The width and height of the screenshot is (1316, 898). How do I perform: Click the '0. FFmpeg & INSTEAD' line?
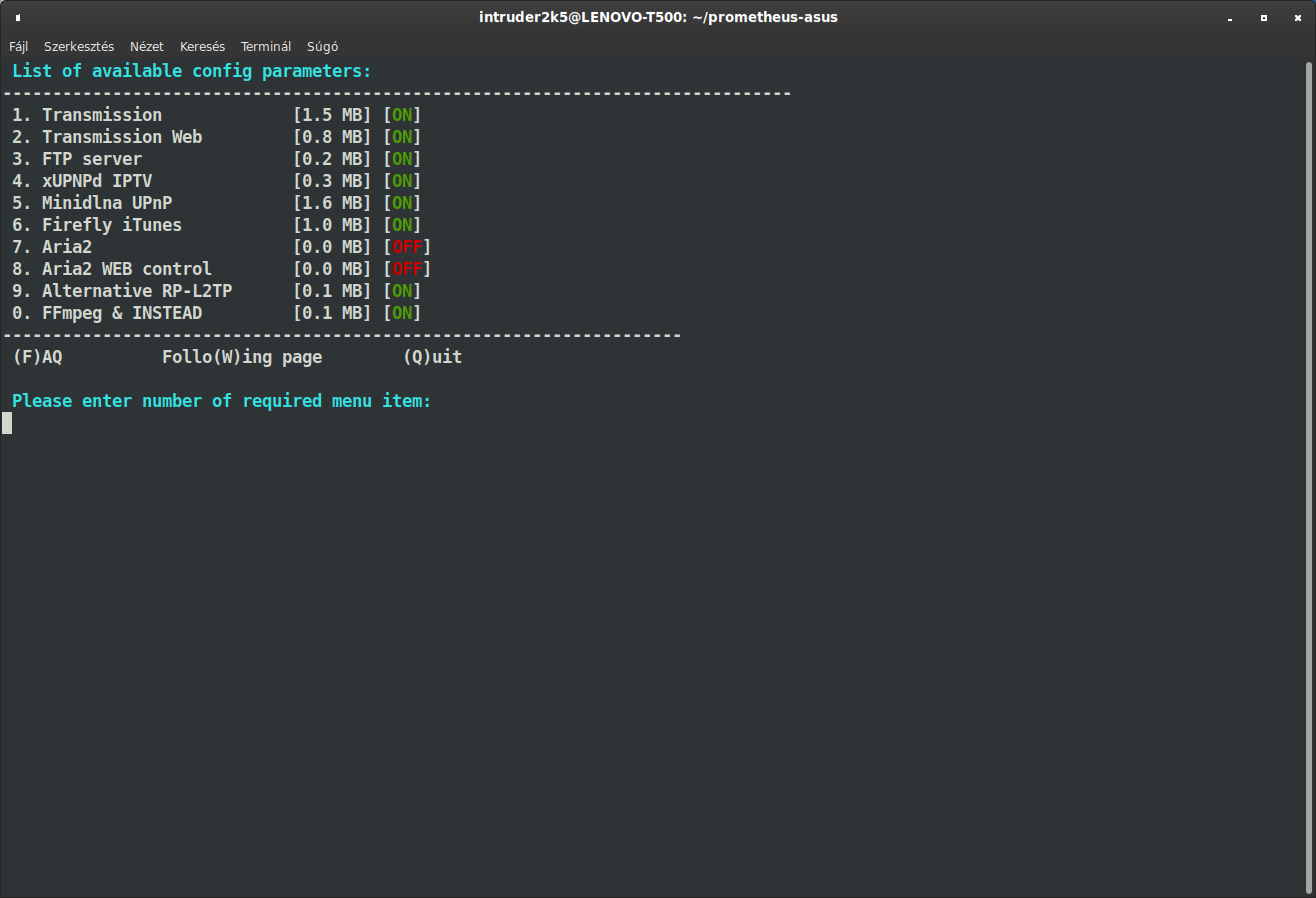[217, 313]
